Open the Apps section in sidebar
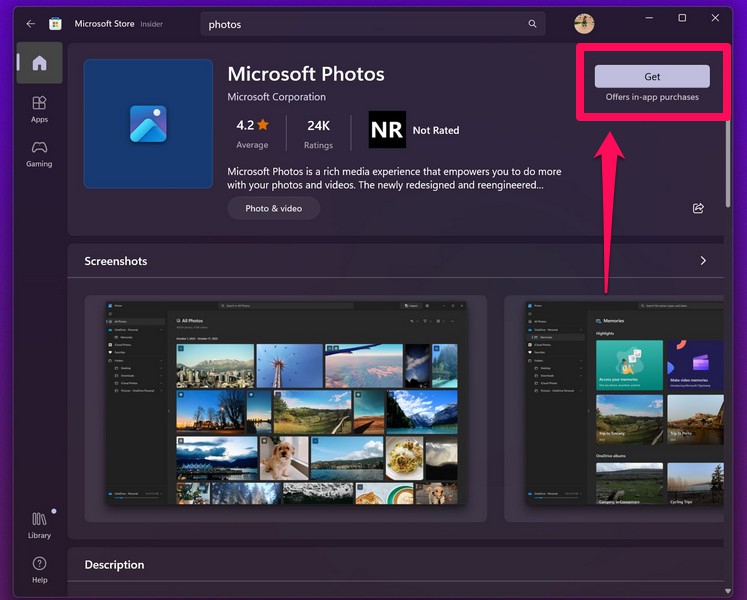 pos(39,109)
